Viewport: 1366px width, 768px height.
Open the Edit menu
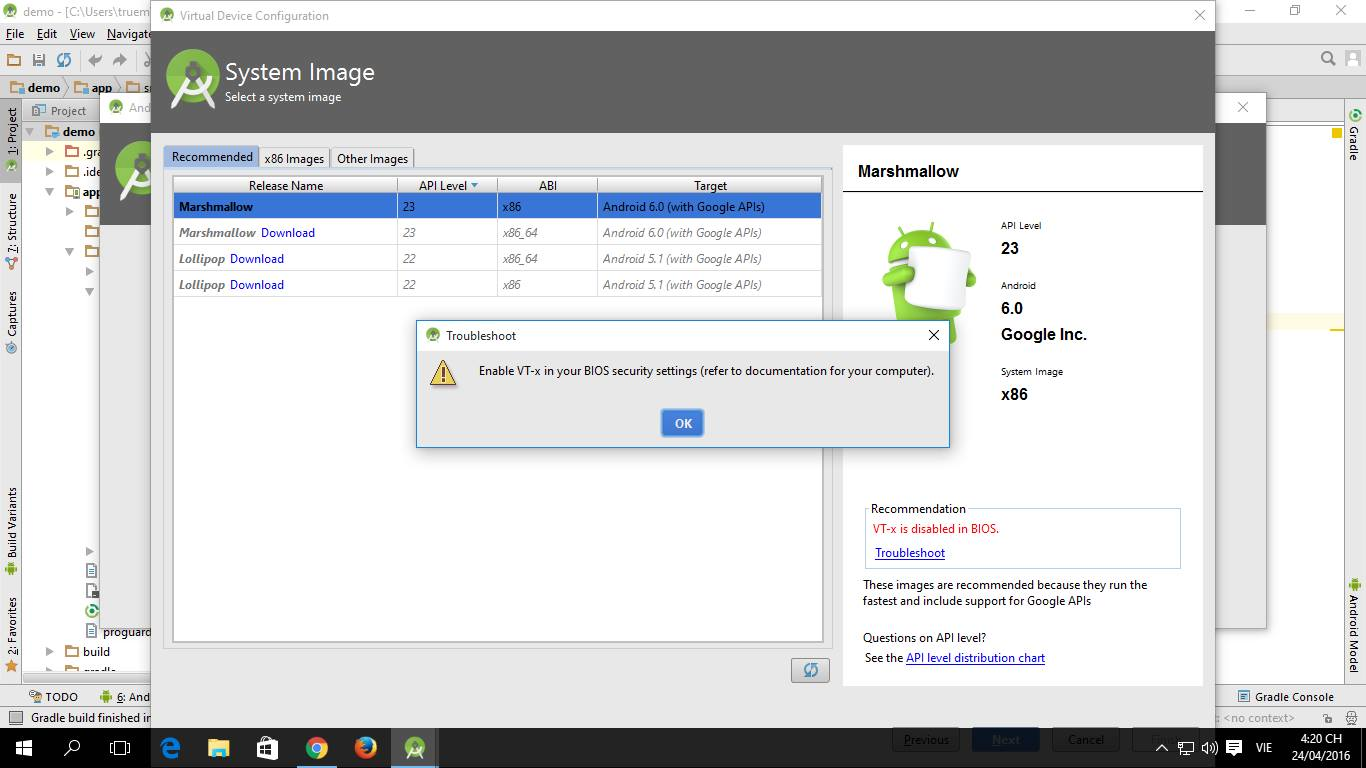click(47, 34)
